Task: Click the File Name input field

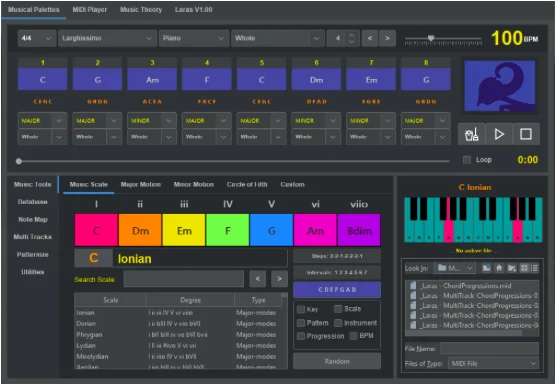Action: click(490, 348)
